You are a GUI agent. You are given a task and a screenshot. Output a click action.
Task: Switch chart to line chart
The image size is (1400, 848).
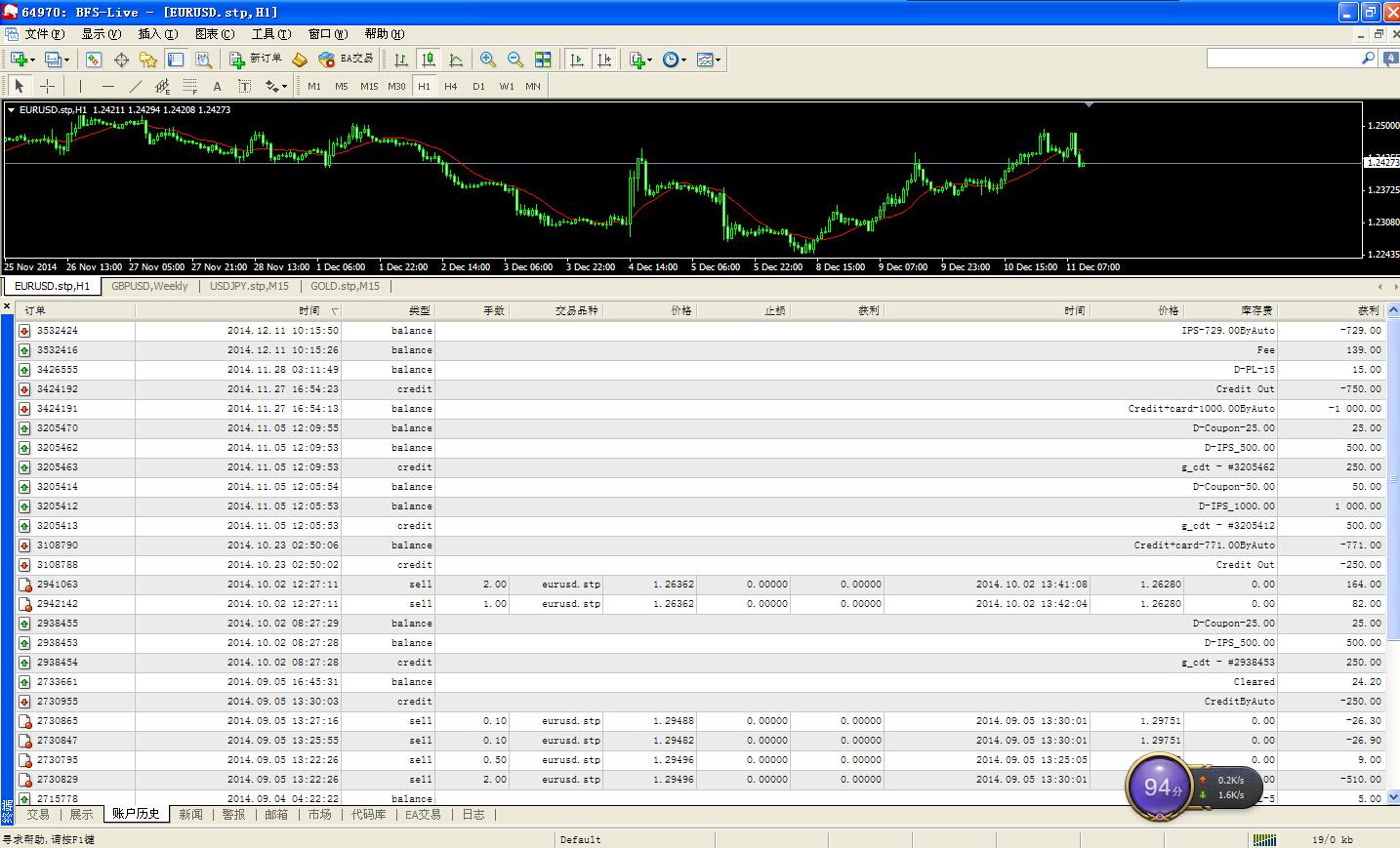(x=456, y=60)
